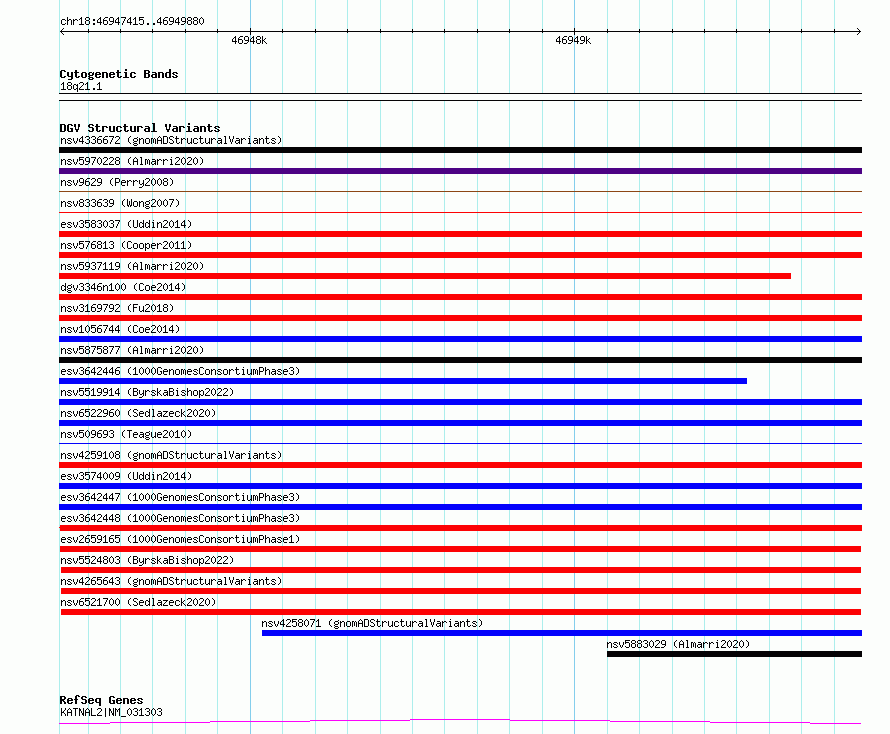The height and width of the screenshot is (734, 890).
Task: Open variant nsv6521700 (Sedlazeck2020) label
Action: [x=138, y=602]
